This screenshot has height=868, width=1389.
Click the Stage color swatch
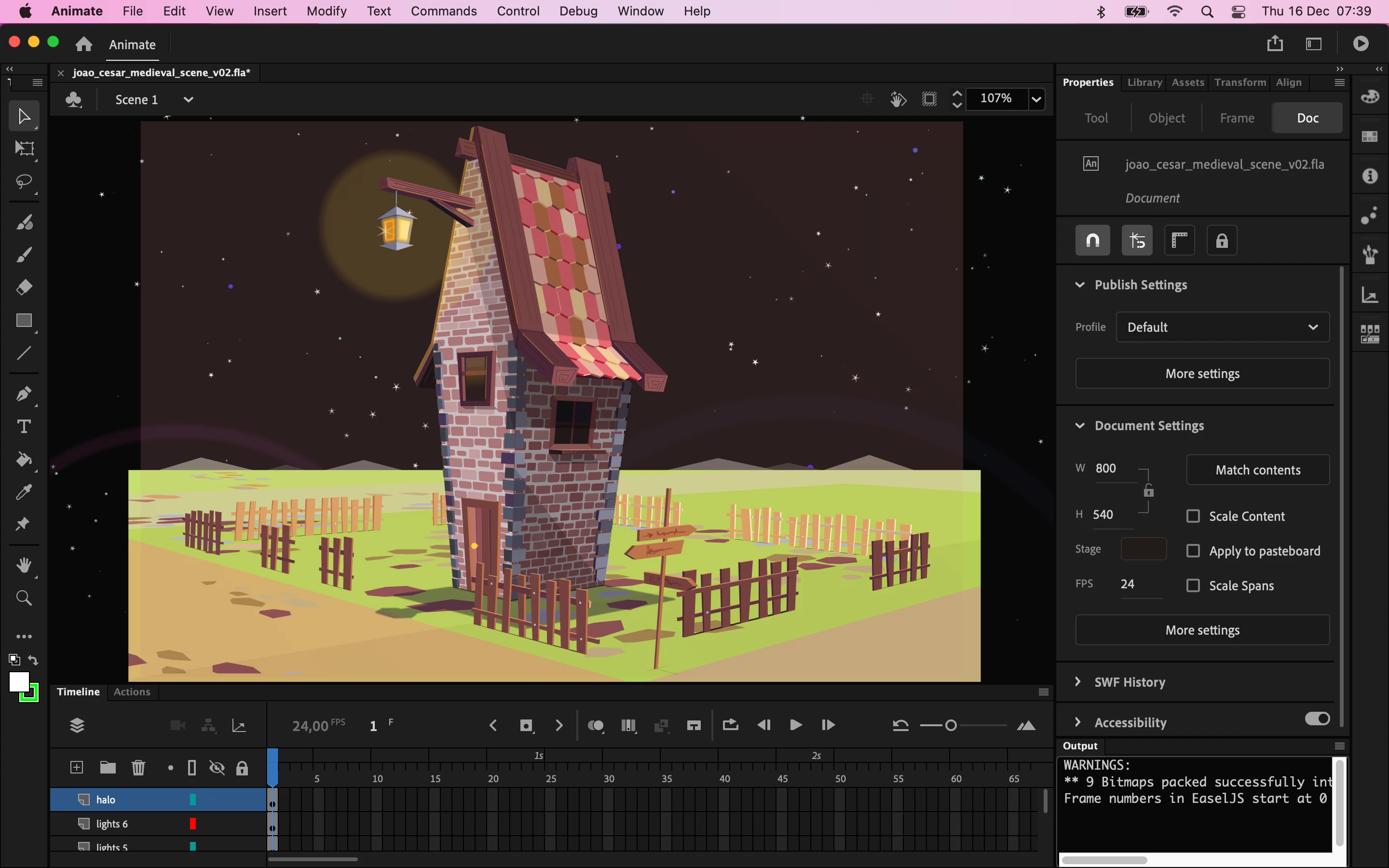[1144, 549]
